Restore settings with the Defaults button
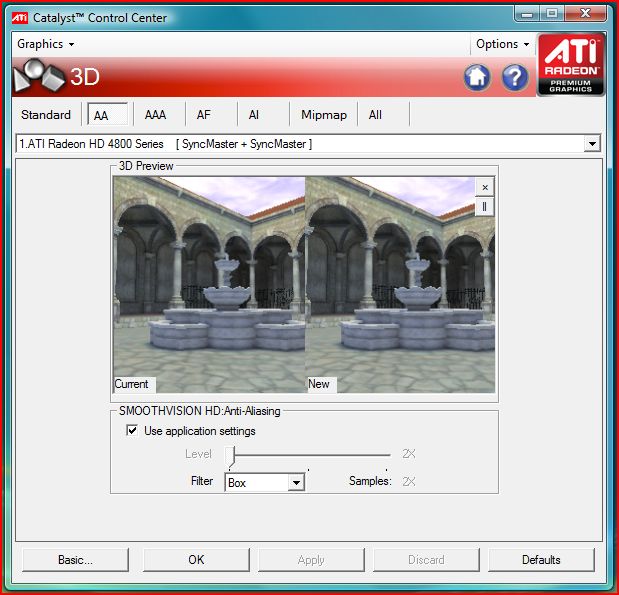619x595 pixels. coord(541,559)
